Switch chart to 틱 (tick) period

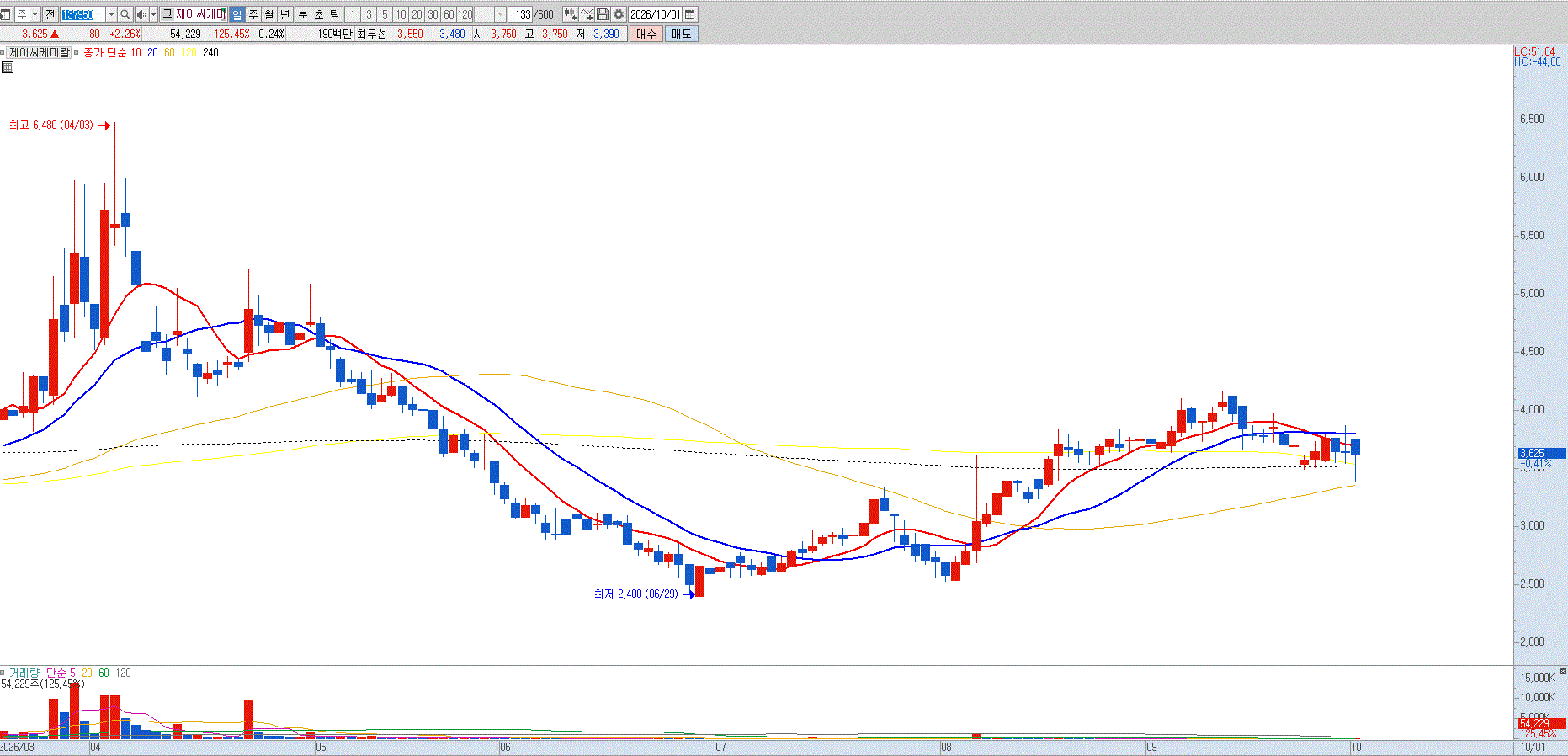coord(335,14)
